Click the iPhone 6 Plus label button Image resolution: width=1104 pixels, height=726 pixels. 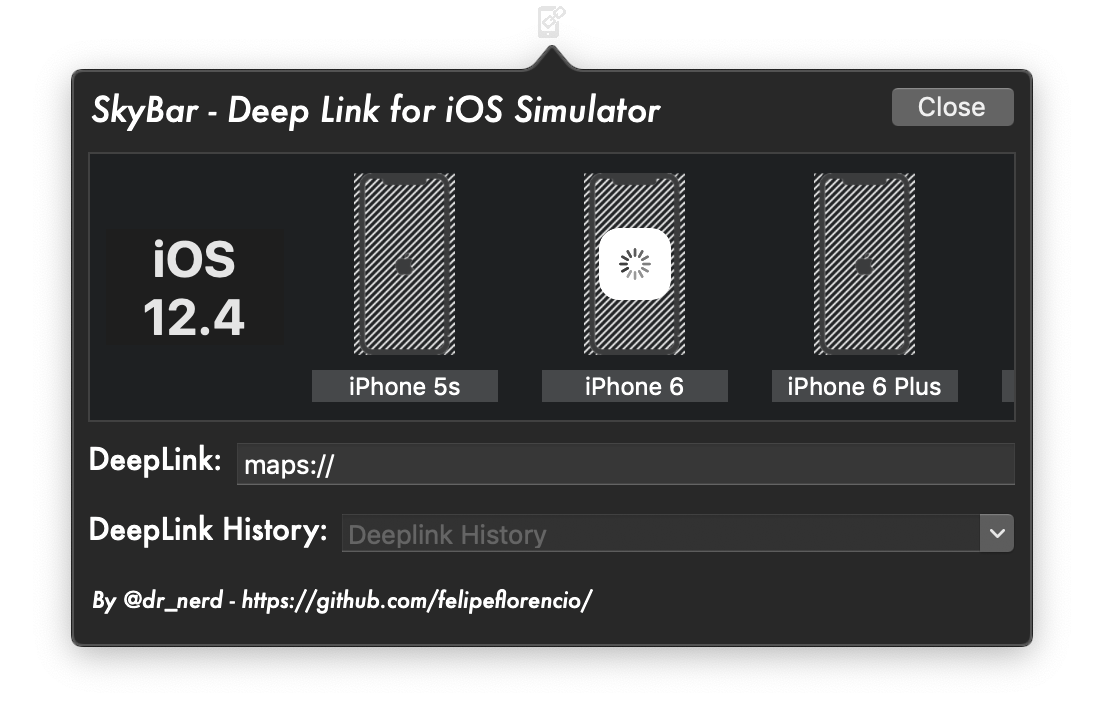pos(864,387)
